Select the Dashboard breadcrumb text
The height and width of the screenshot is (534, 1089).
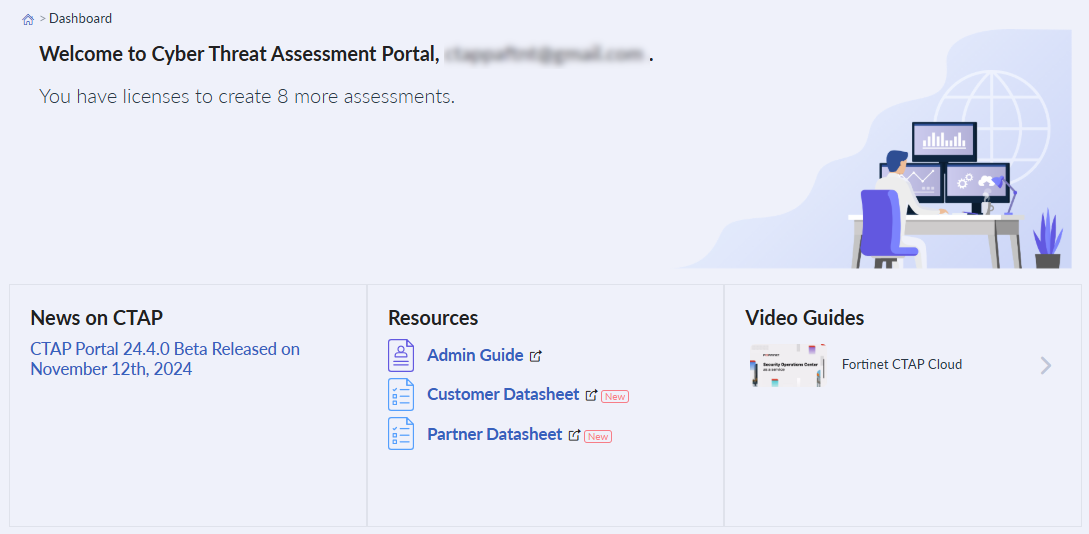[x=80, y=19]
